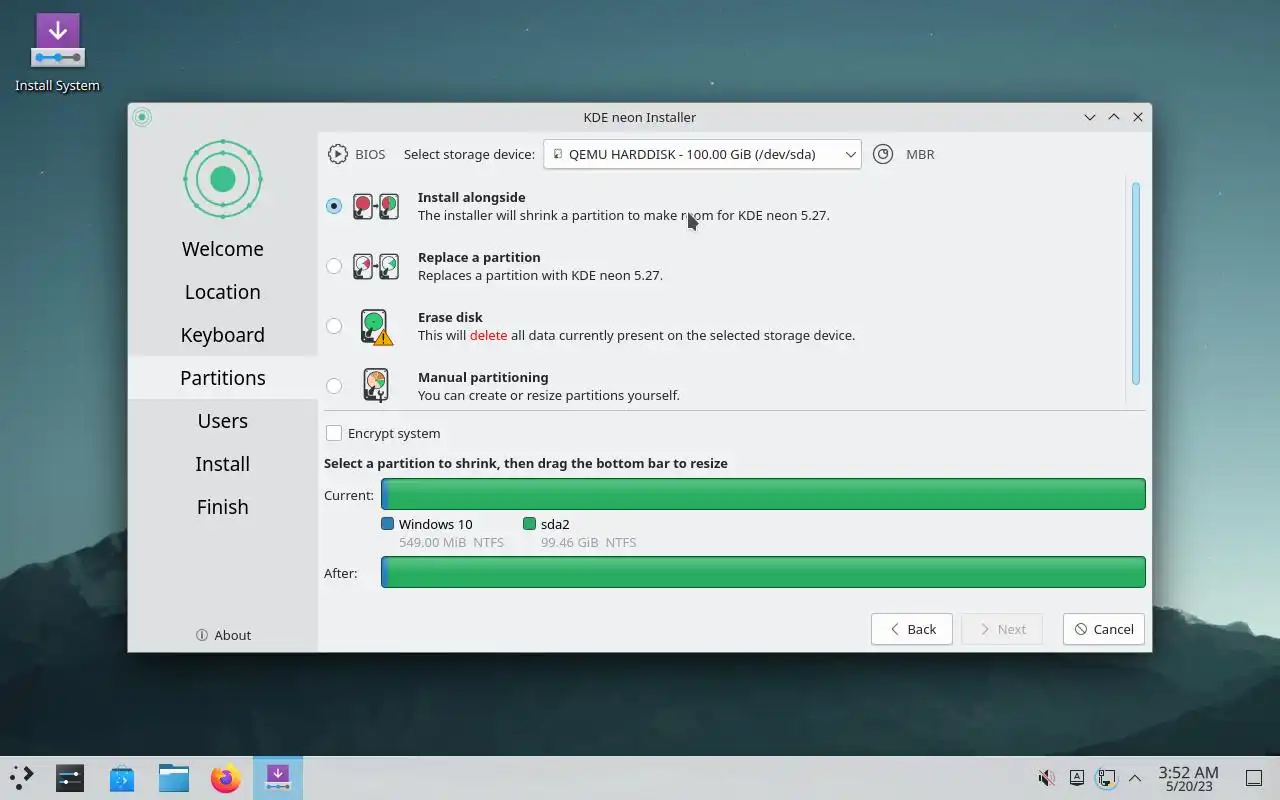Image resolution: width=1280 pixels, height=800 pixels.
Task: Click the Back button
Action: point(911,629)
